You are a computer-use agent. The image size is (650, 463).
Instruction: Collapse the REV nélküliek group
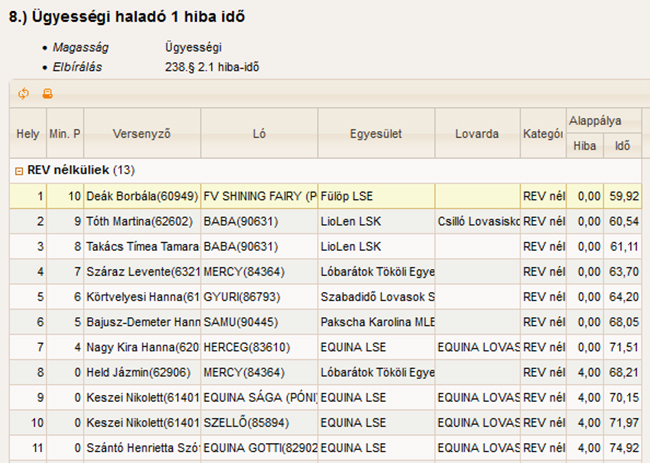pyautogui.click(x=19, y=170)
